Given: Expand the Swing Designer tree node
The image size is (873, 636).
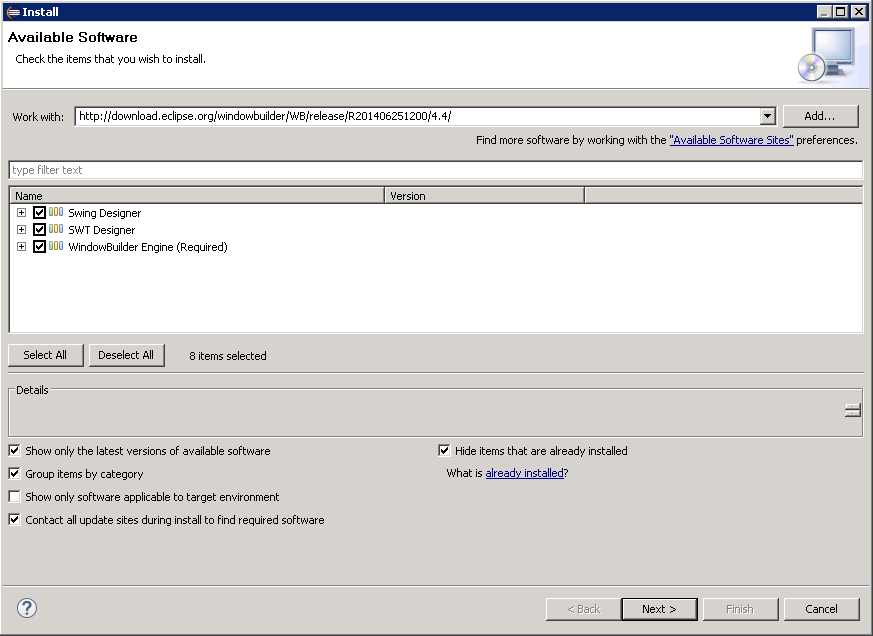Looking at the screenshot, I should 21,212.
